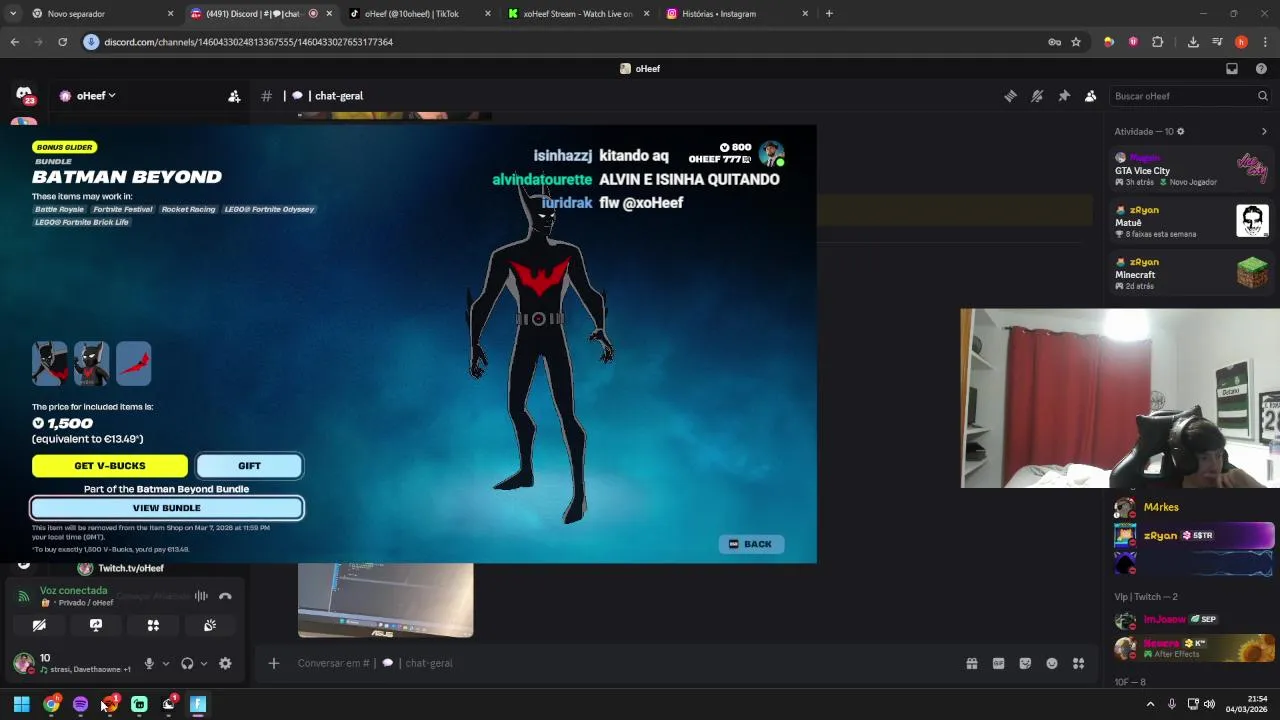The width and height of the screenshot is (1280, 720).
Task: Toggle the member list icon
Action: tap(1090, 96)
